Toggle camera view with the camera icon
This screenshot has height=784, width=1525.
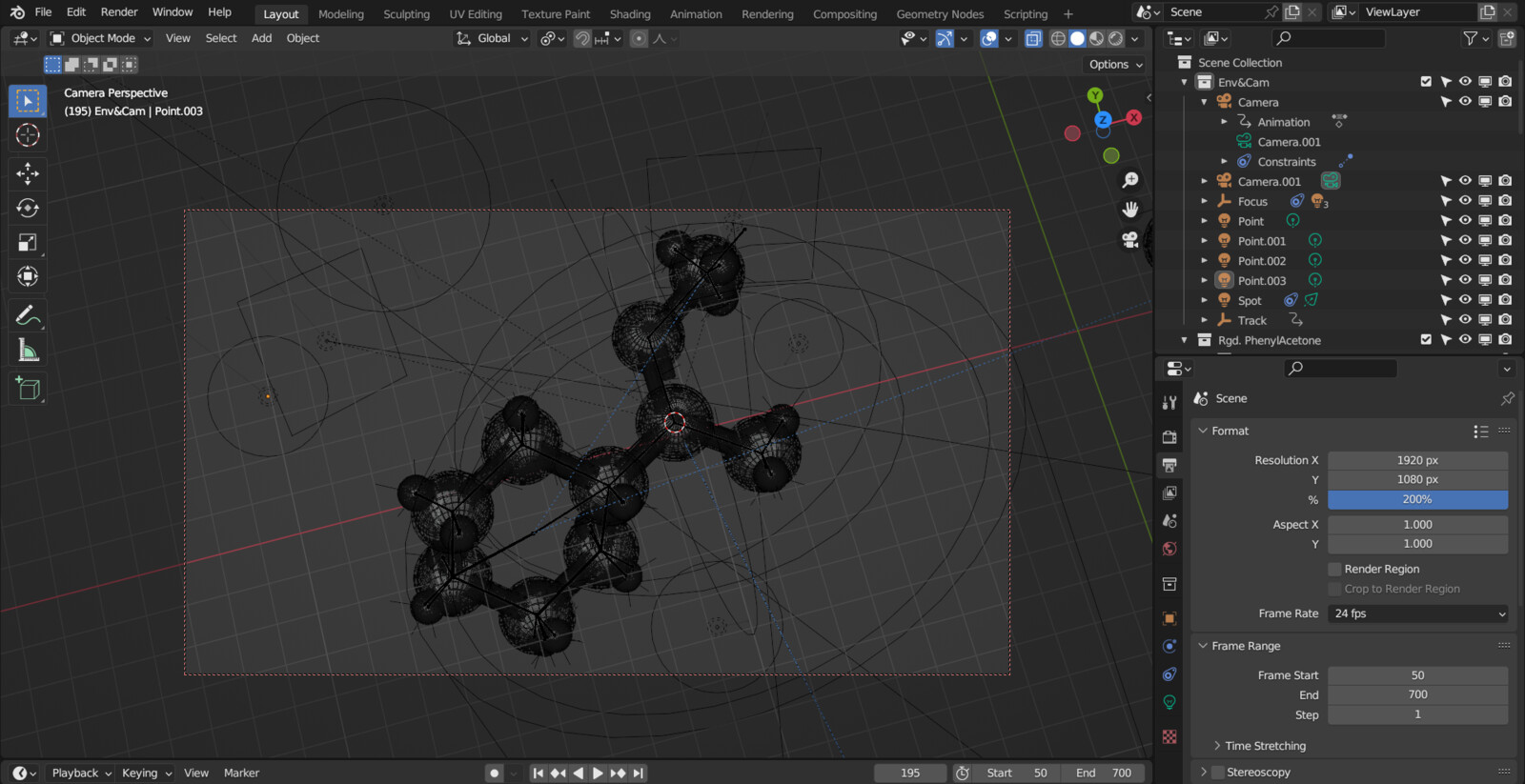[1130, 240]
